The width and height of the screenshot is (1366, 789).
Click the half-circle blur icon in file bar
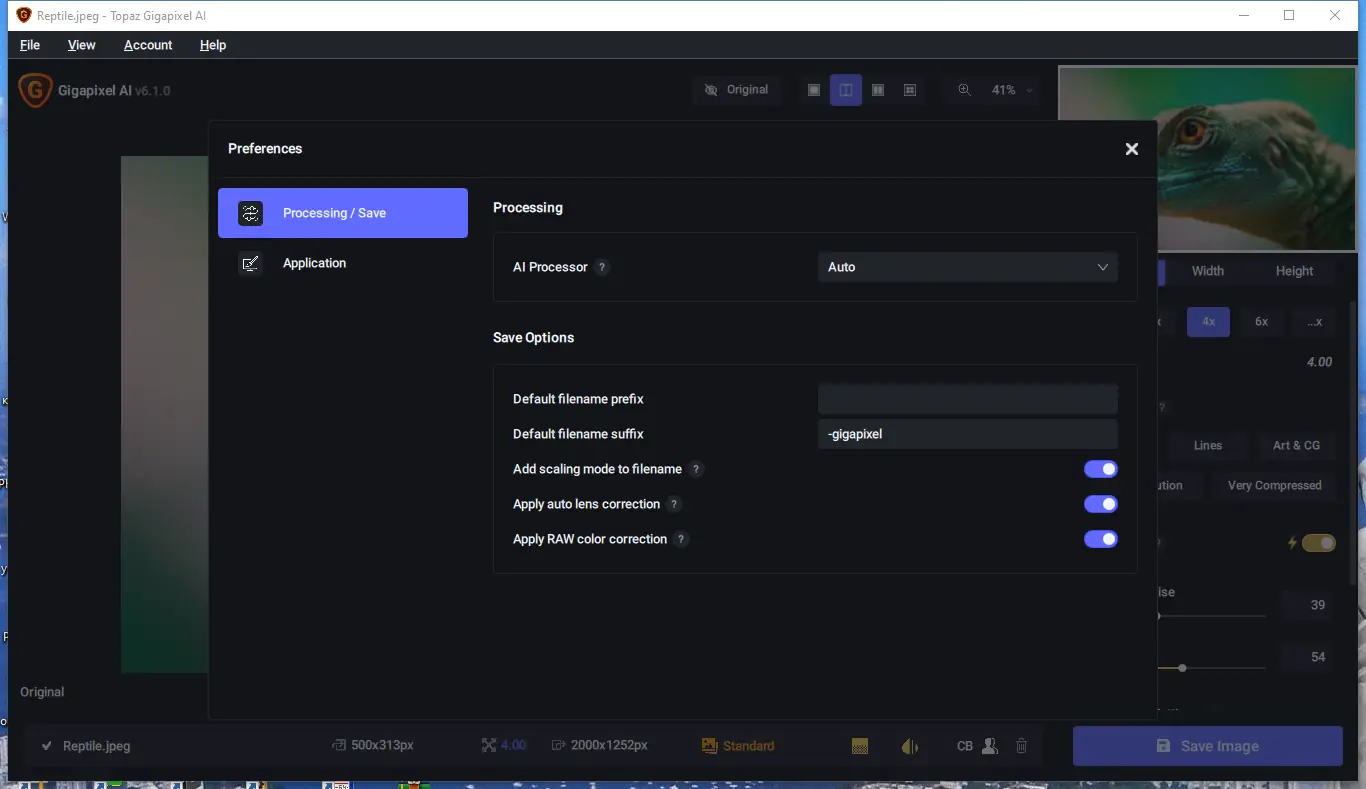click(x=910, y=746)
